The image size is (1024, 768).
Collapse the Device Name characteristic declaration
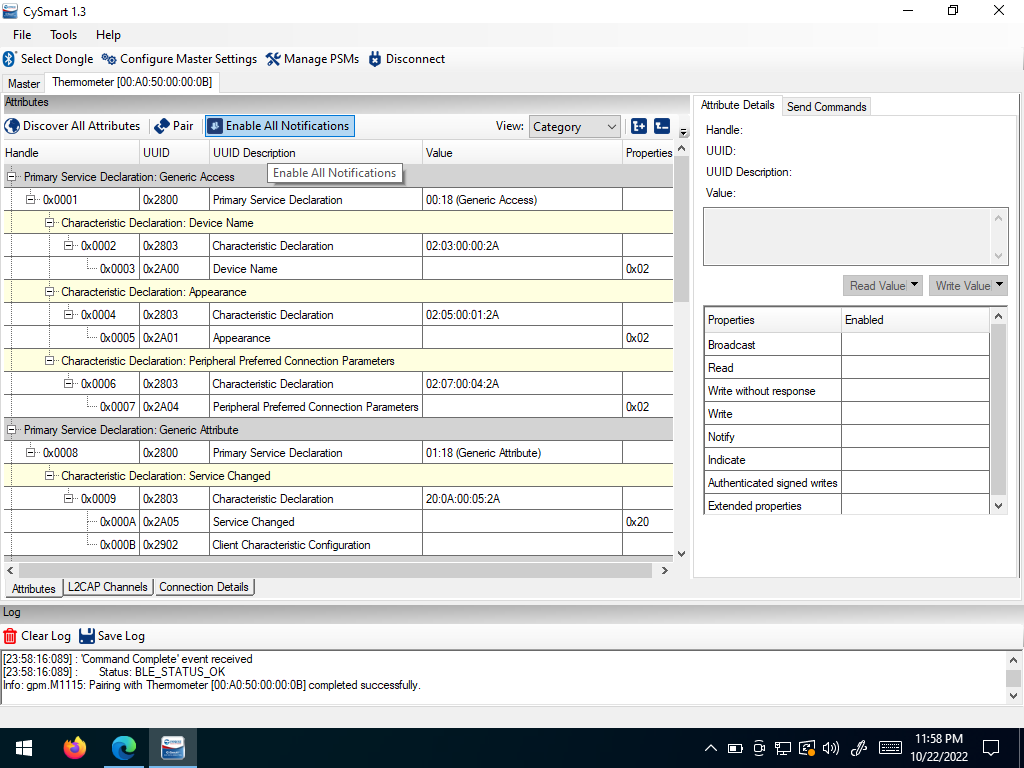point(49,223)
